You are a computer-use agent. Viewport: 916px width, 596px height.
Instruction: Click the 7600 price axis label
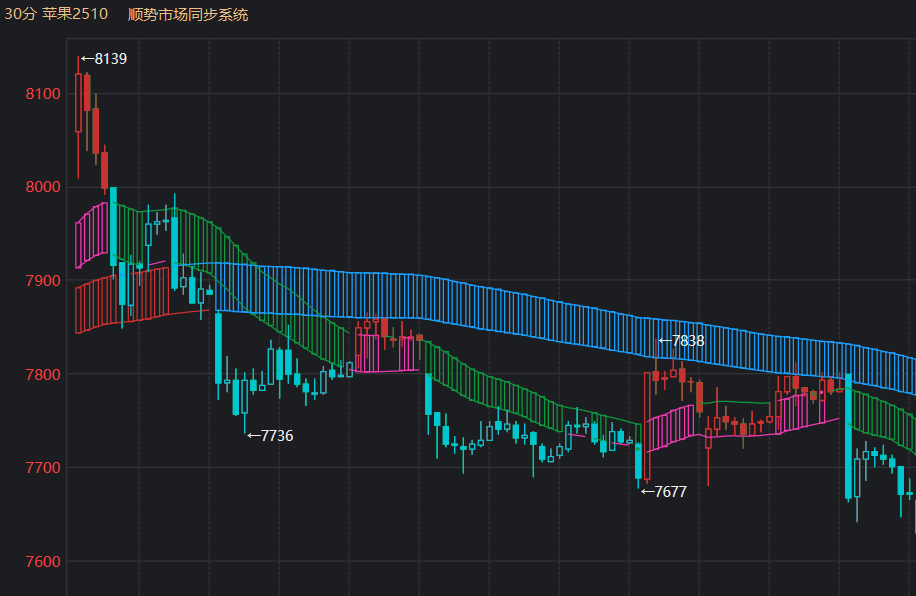tap(43, 562)
